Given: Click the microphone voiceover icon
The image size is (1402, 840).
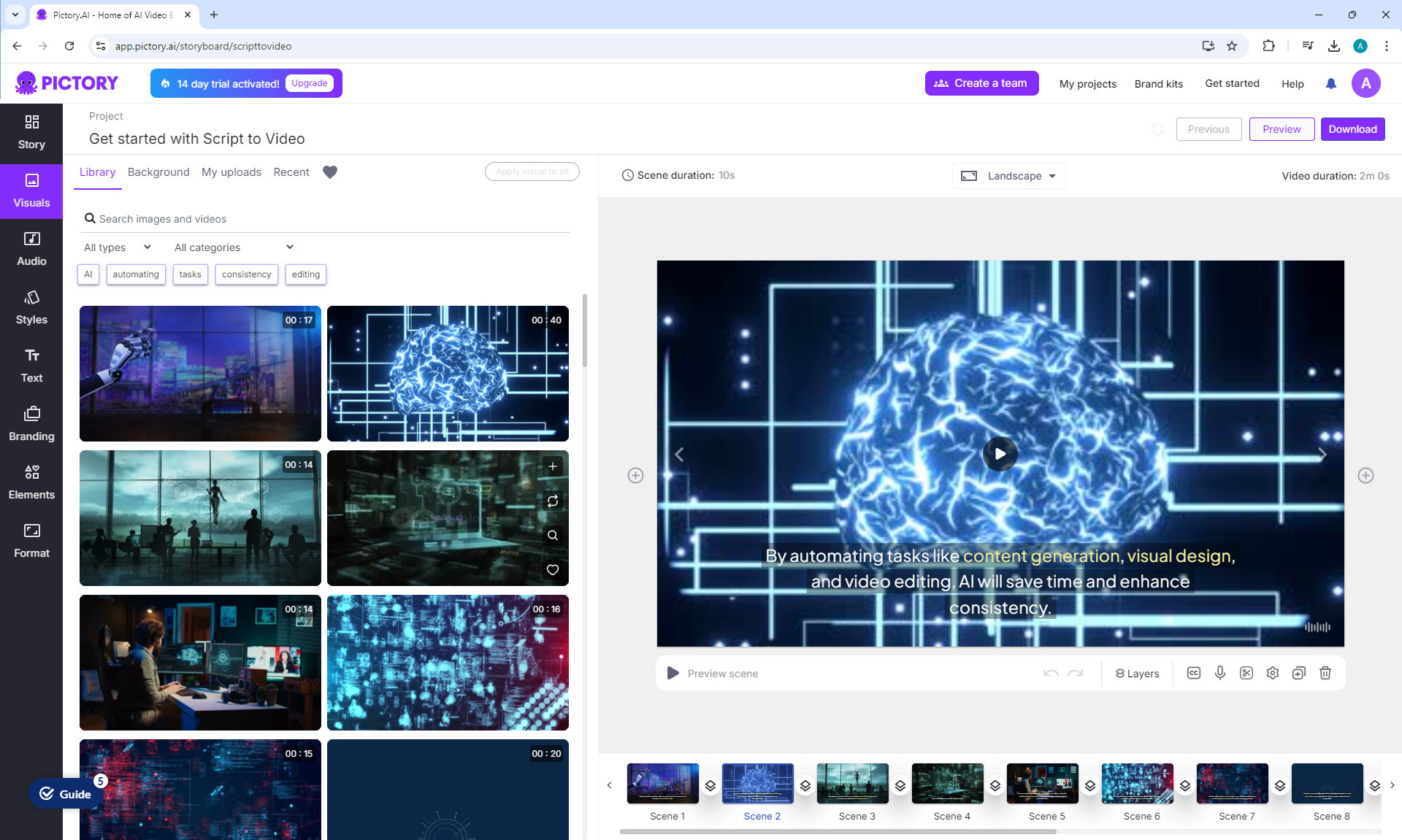Looking at the screenshot, I should (1220, 673).
